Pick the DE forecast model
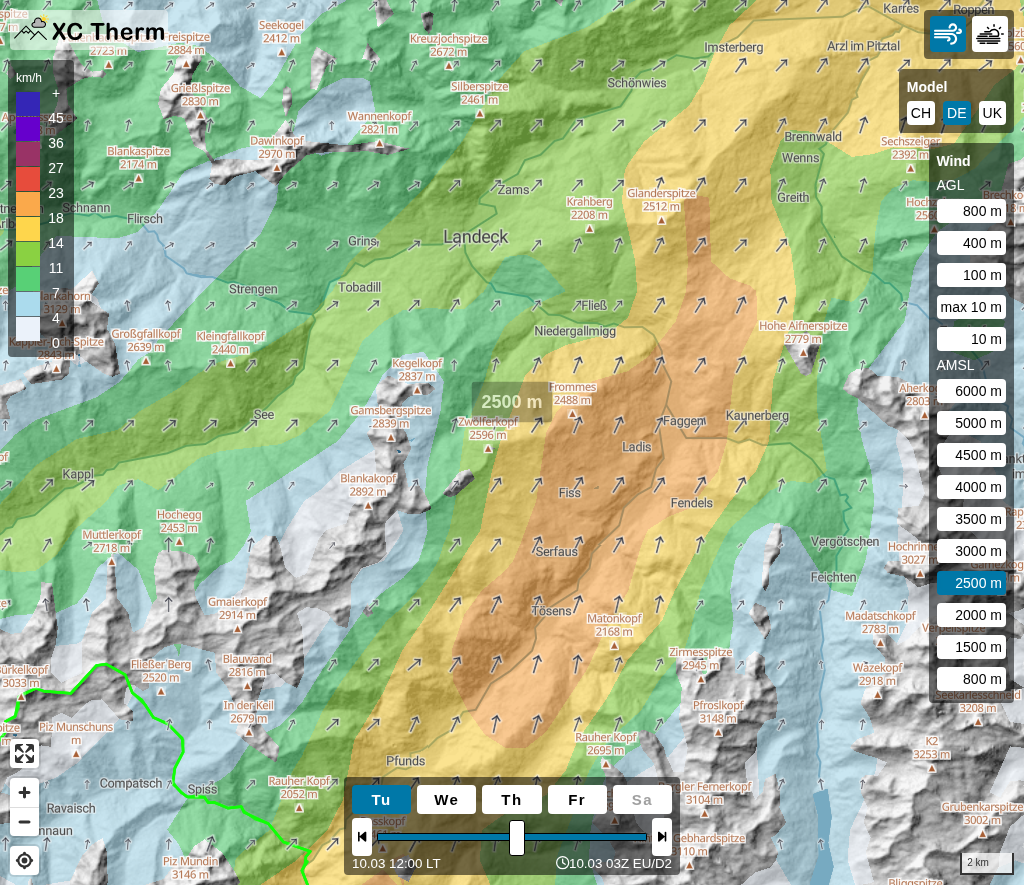The width and height of the screenshot is (1024, 885). (956, 113)
